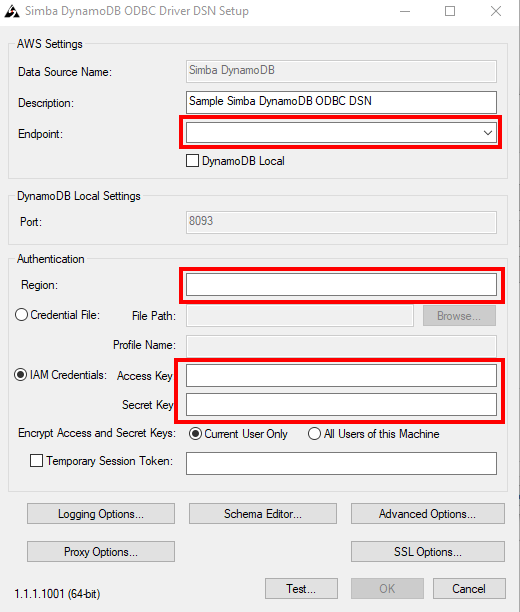This screenshot has width=520, height=612.
Task: Open Proxy Options dialog
Action: (101, 552)
